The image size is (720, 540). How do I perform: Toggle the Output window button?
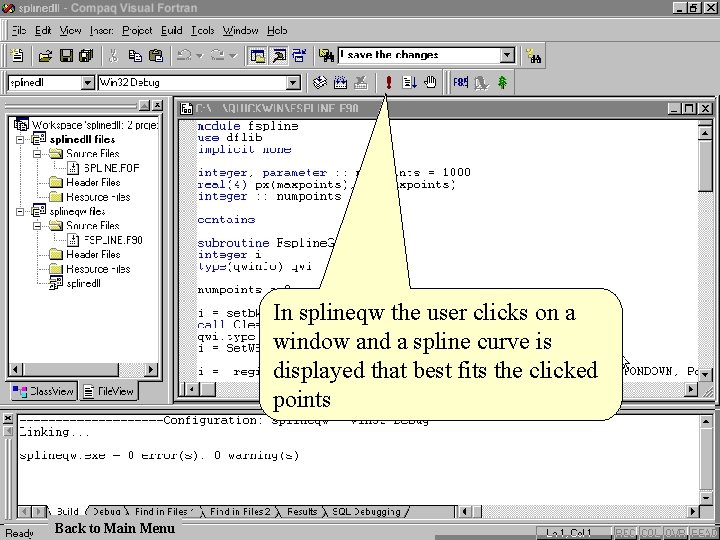click(x=278, y=56)
